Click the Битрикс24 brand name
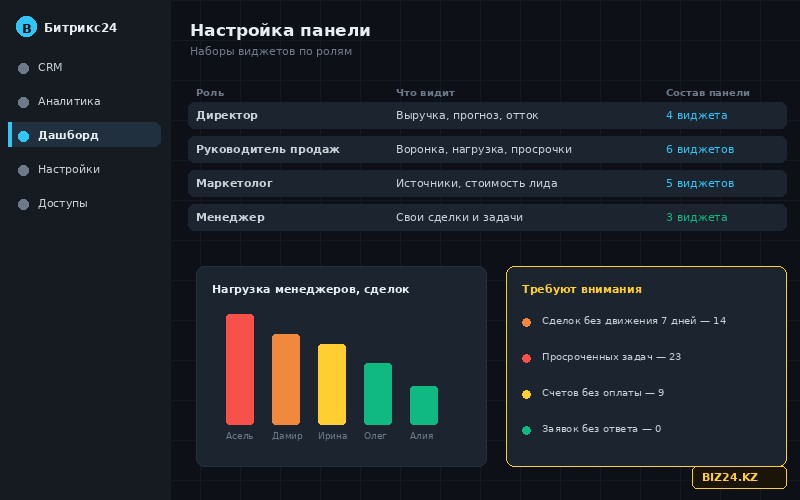800x500 pixels. tap(81, 28)
